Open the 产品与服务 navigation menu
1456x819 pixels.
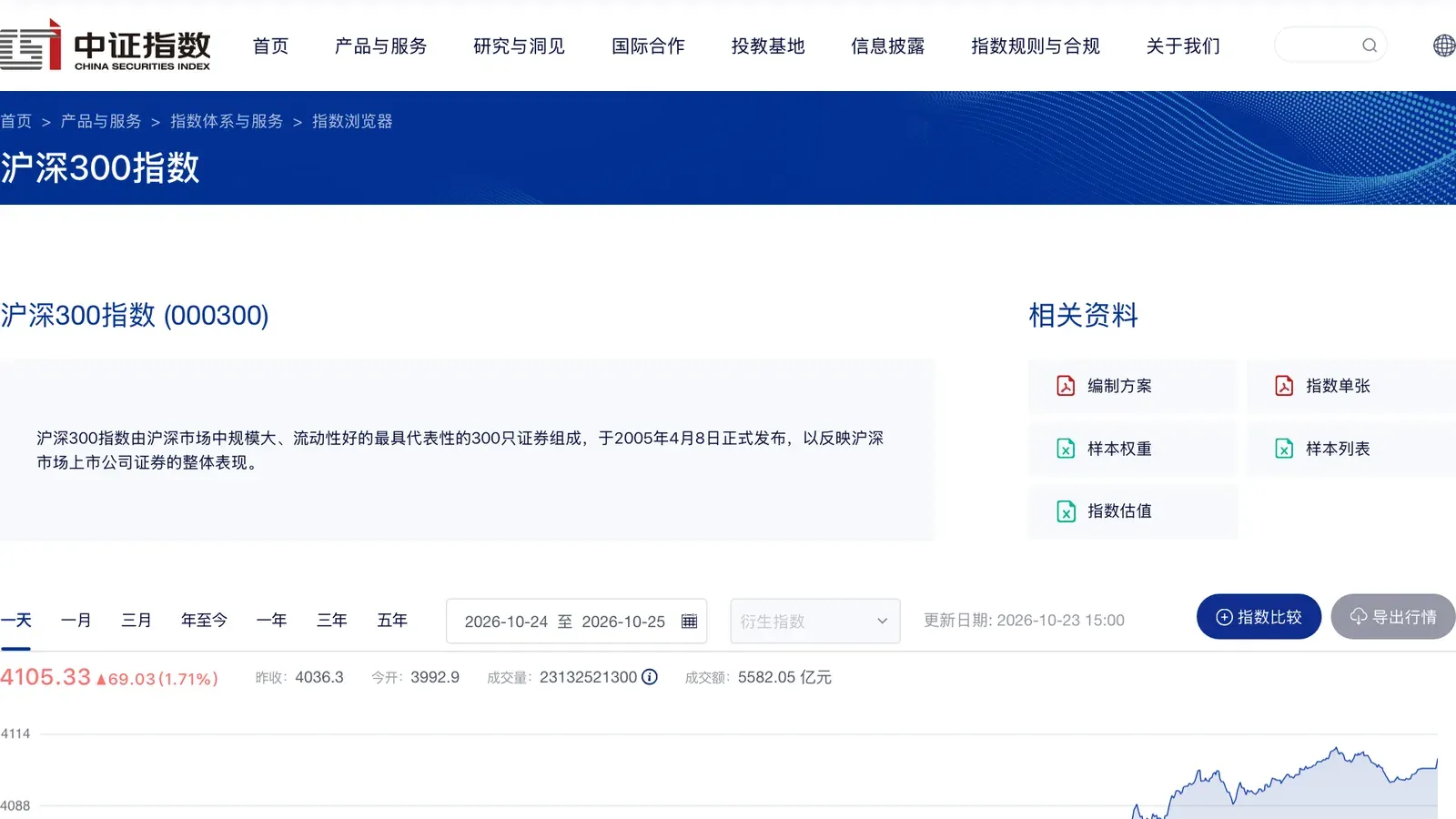(380, 45)
